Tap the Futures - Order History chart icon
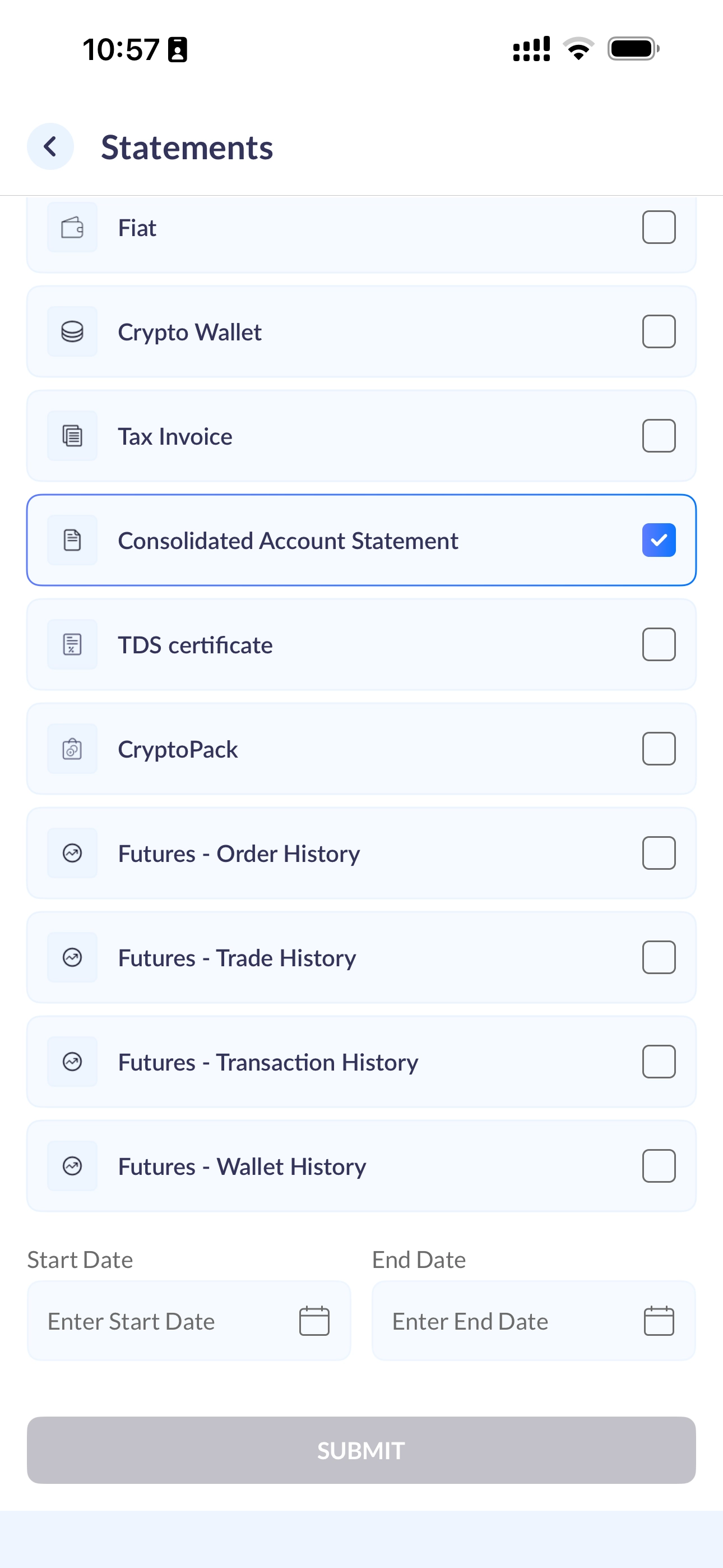 coord(72,854)
